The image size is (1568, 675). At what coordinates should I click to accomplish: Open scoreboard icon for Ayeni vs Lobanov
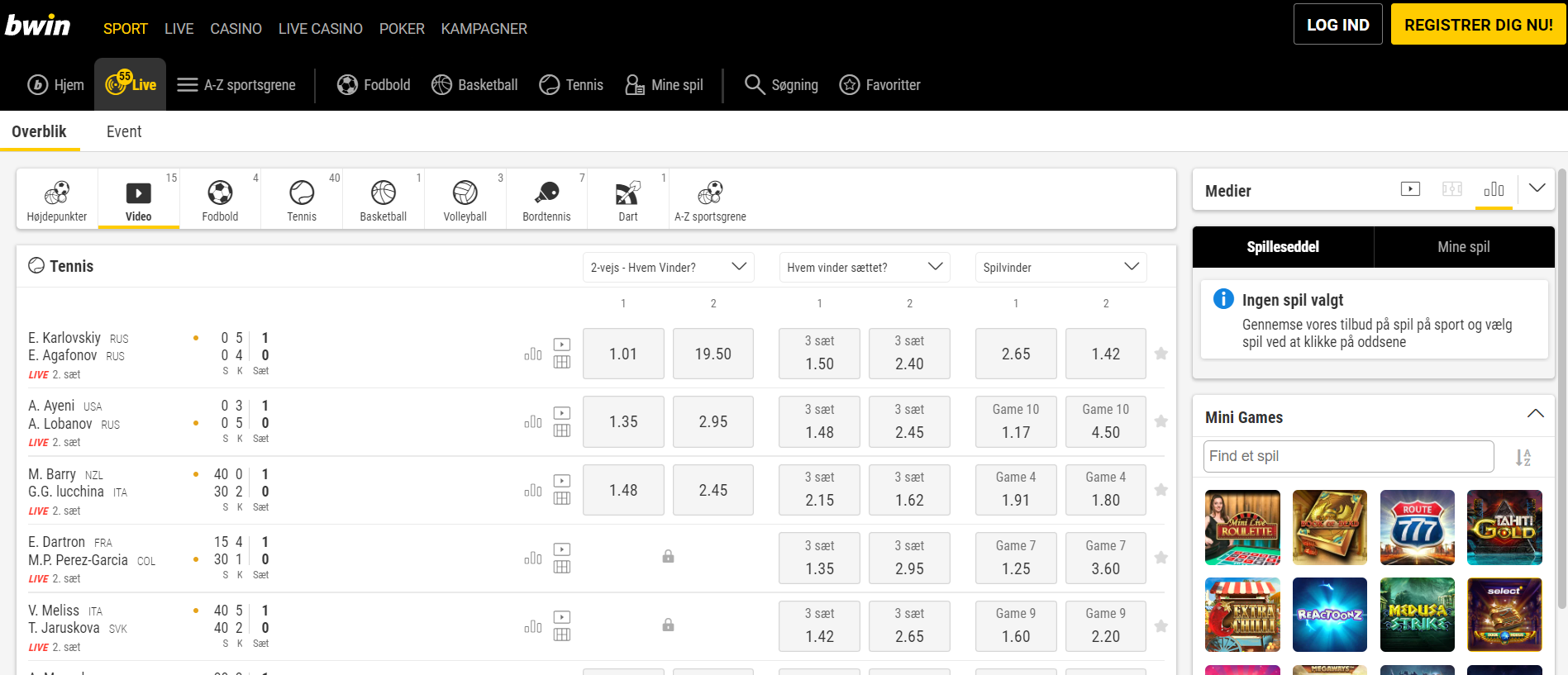tap(562, 430)
